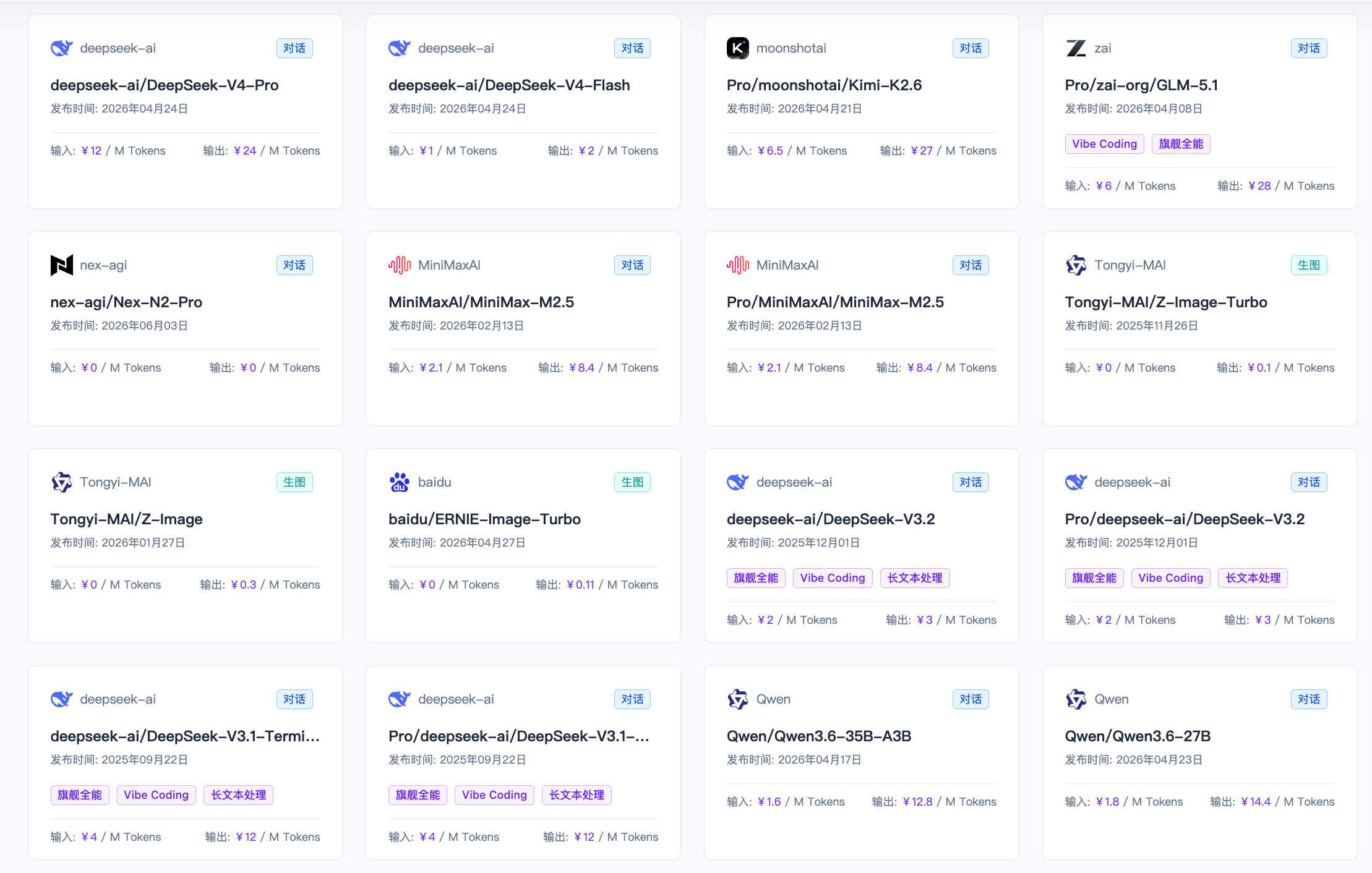Click the output price ¥0.11 / M Tokens
1372x873 pixels.
597,585
